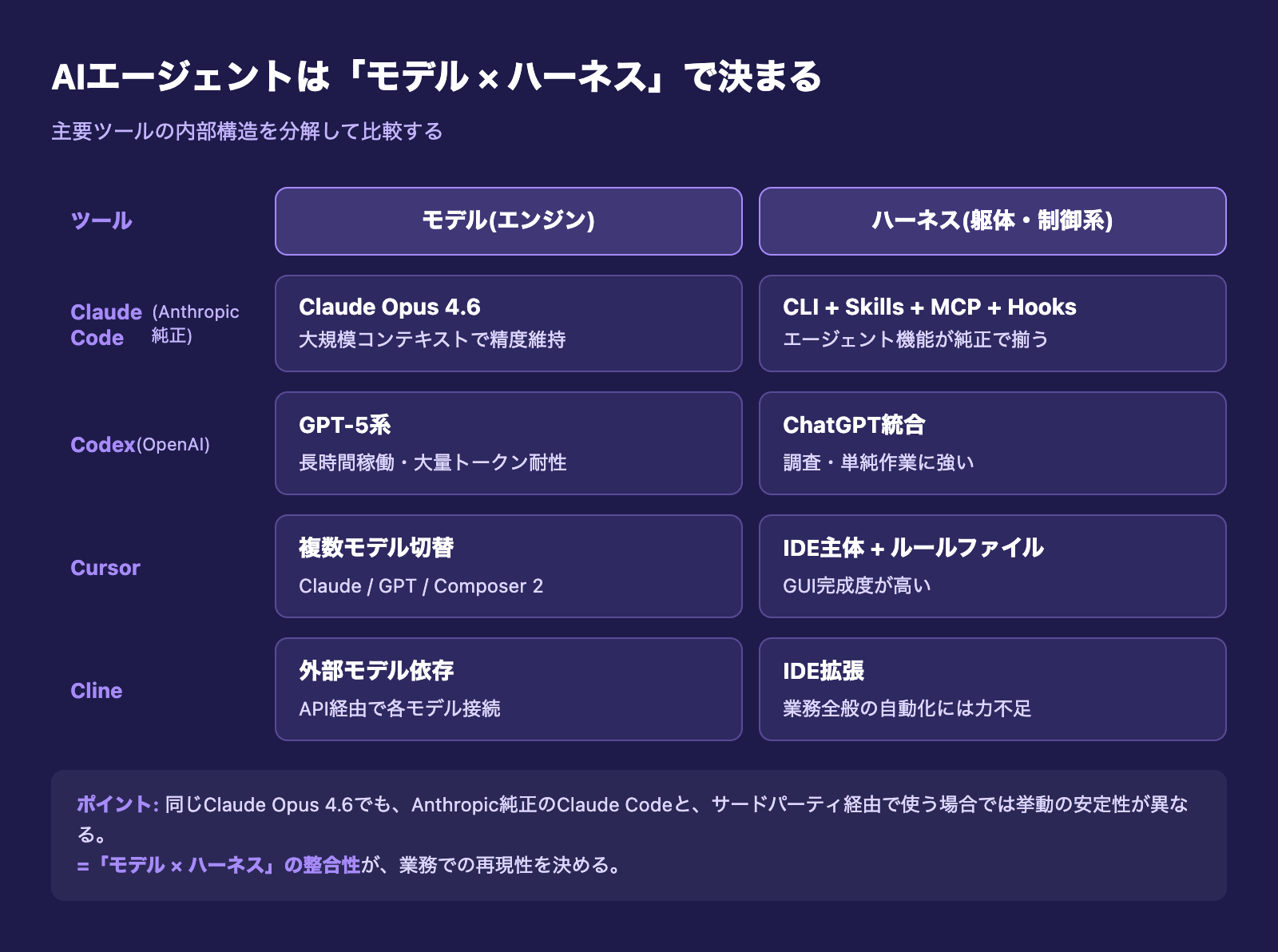
Task: Select the text '調査・単純作業に強い'
Action: point(879,462)
